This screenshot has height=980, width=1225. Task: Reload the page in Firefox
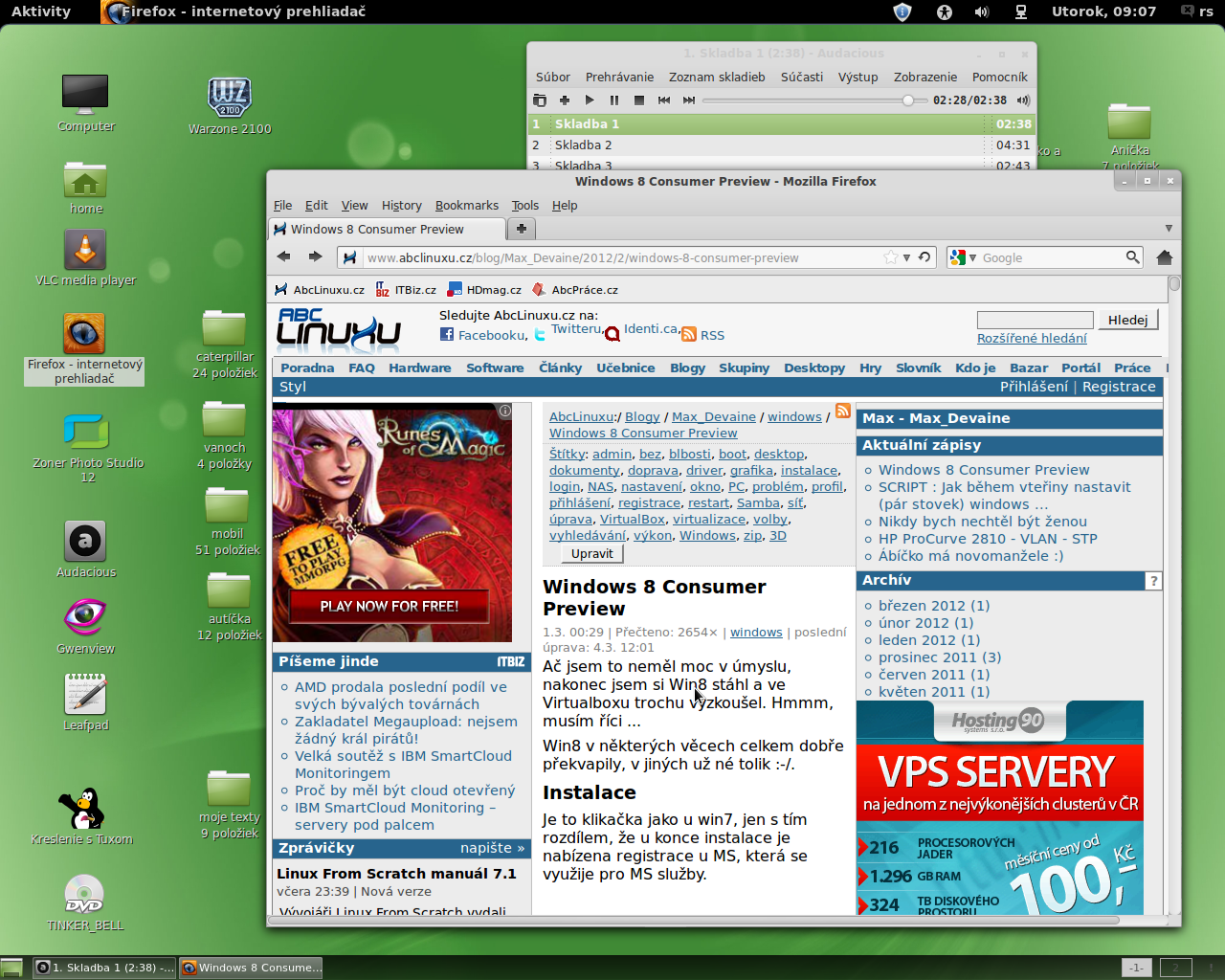point(924,257)
